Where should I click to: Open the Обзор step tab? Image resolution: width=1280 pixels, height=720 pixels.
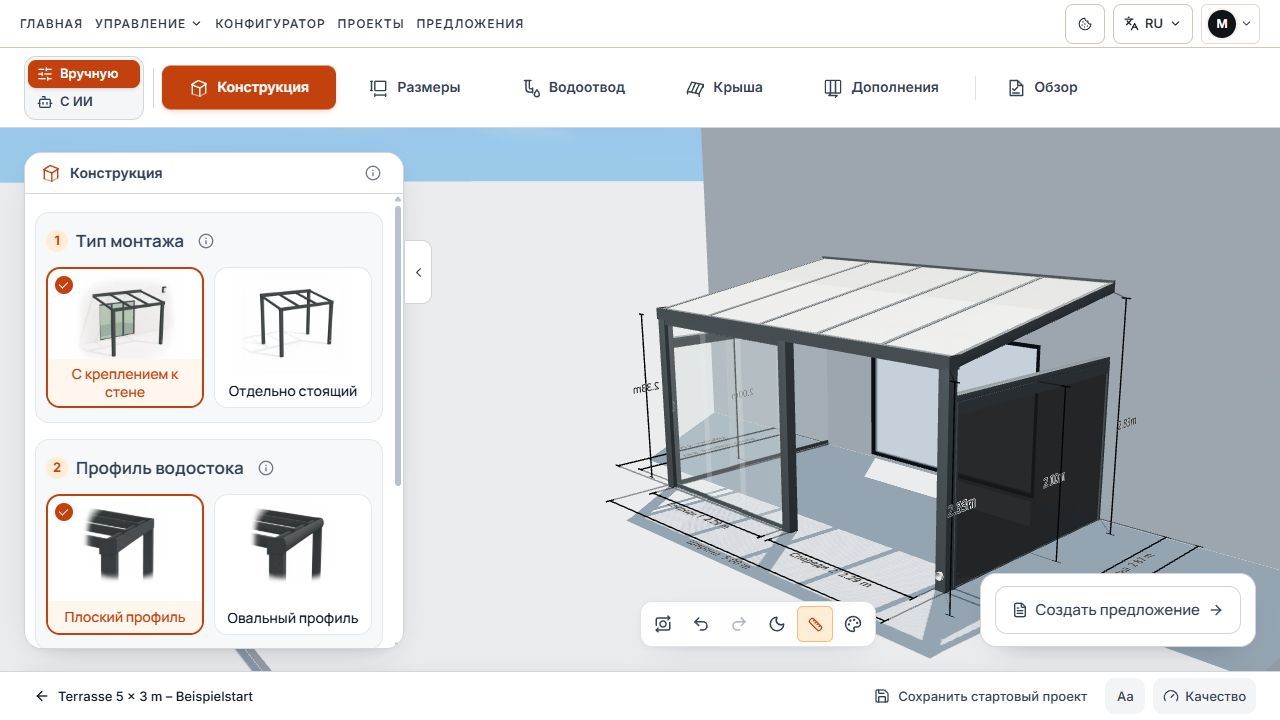[1043, 87]
